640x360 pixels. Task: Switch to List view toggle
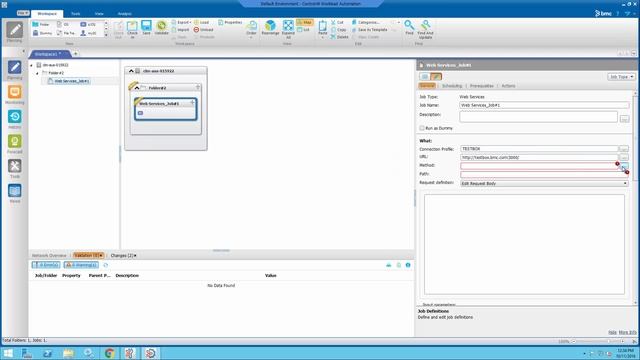[304, 30]
